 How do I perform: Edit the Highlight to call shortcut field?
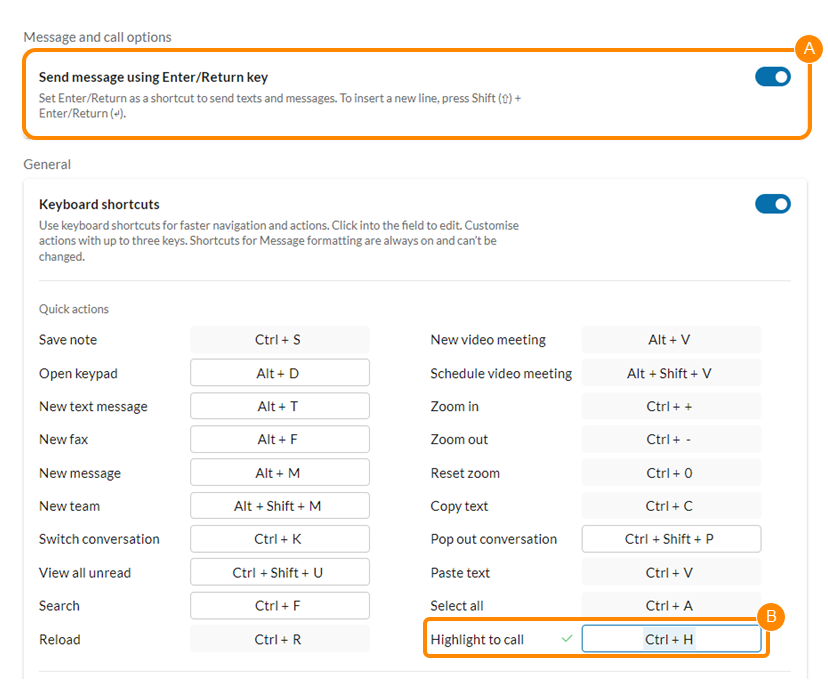tap(671, 638)
